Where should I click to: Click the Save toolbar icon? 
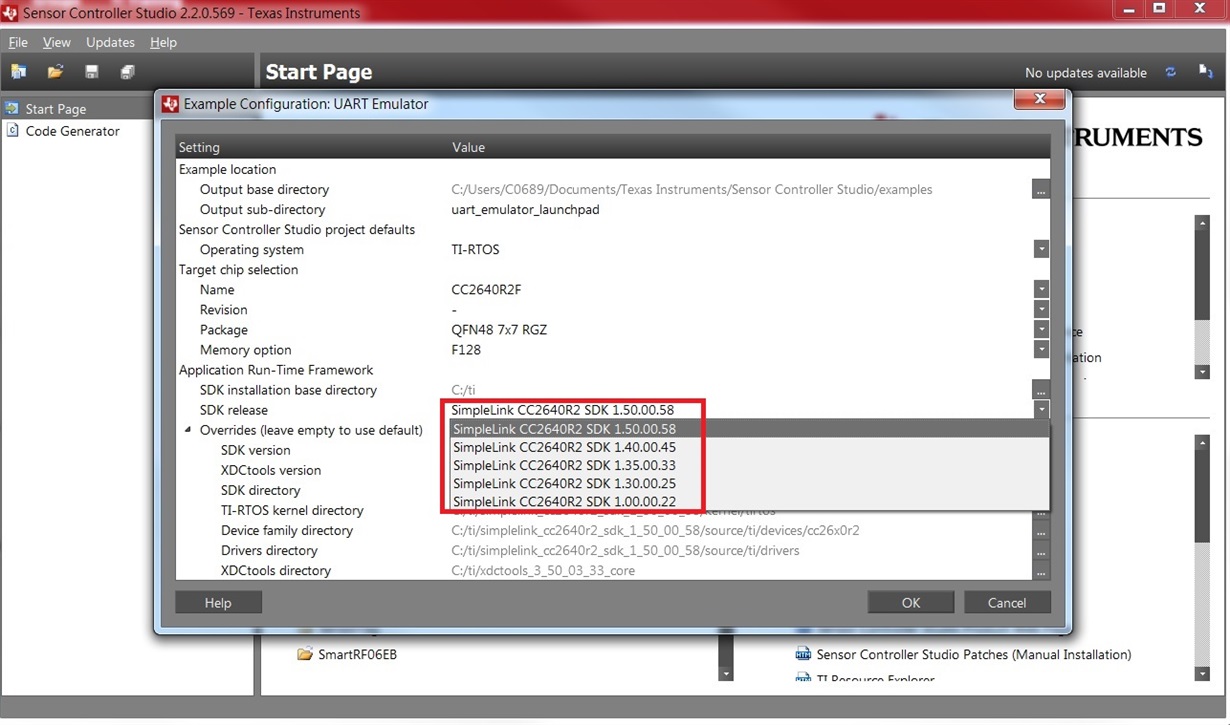coord(92,72)
